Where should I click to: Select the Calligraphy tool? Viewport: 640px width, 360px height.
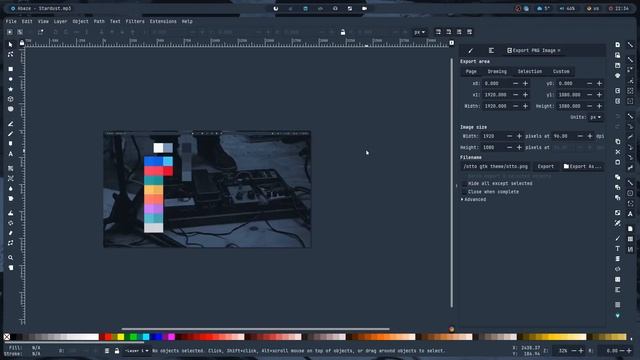tap(11, 144)
